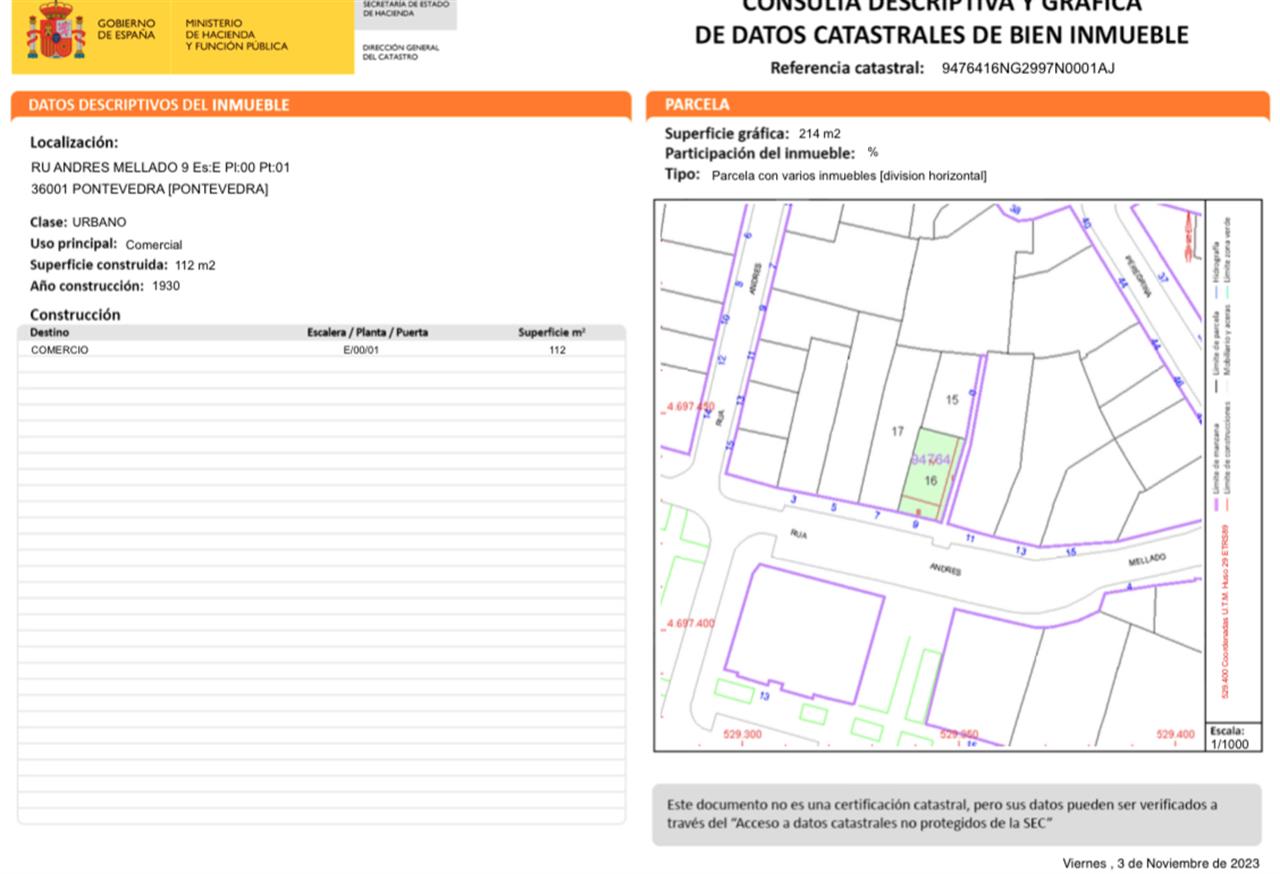Click the '214 m2' graphic surface value
The height and width of the screenshot is (874, 1280).
coord(820,133)
